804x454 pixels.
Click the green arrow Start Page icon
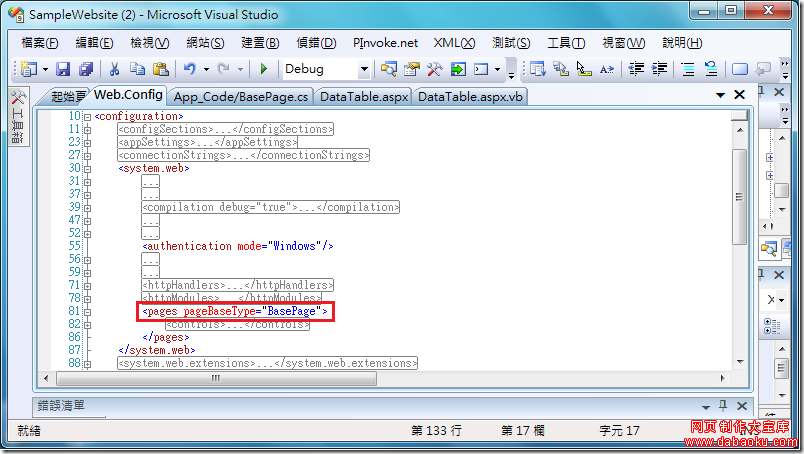[458, 69]
